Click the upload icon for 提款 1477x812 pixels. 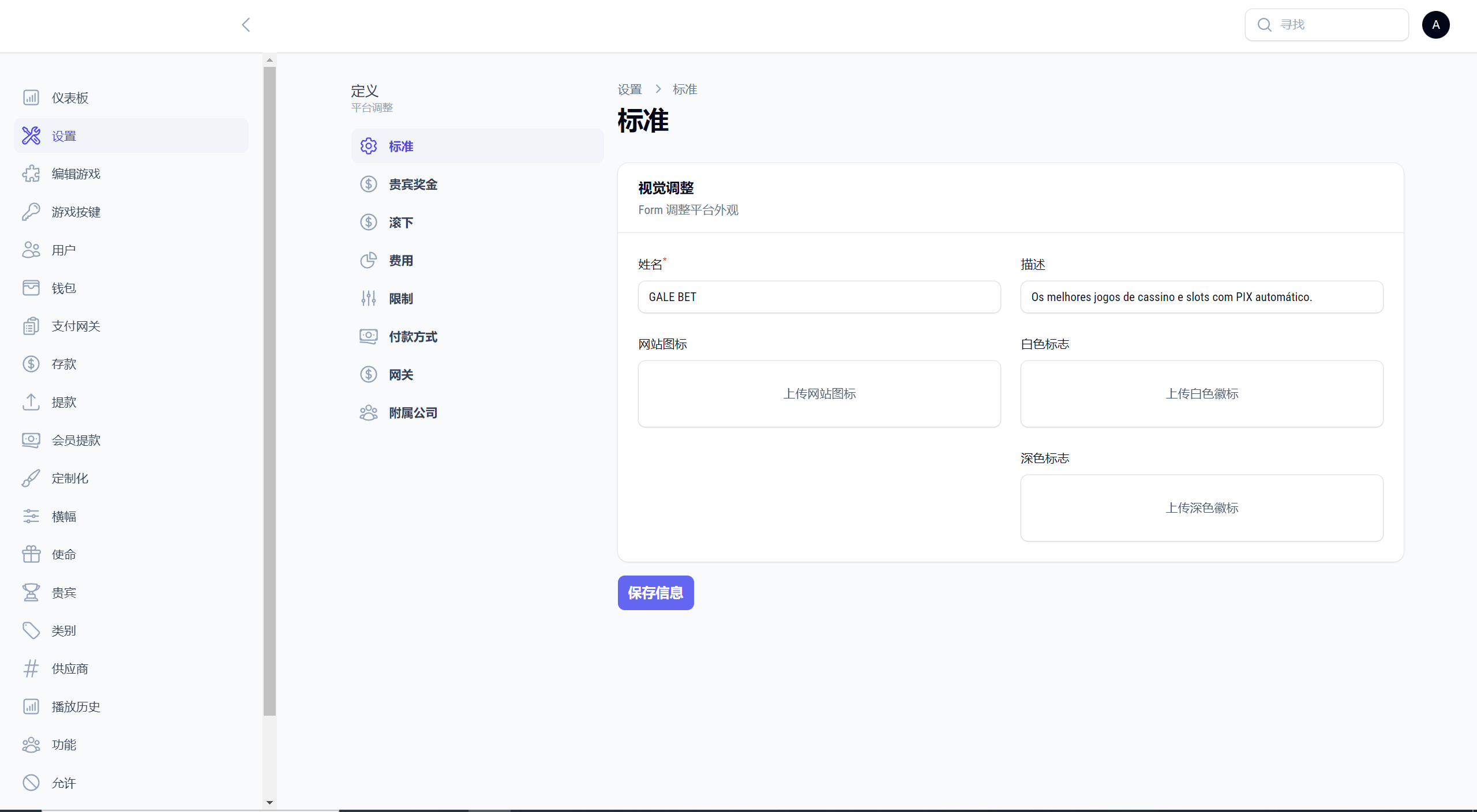[x=31, y=402]
